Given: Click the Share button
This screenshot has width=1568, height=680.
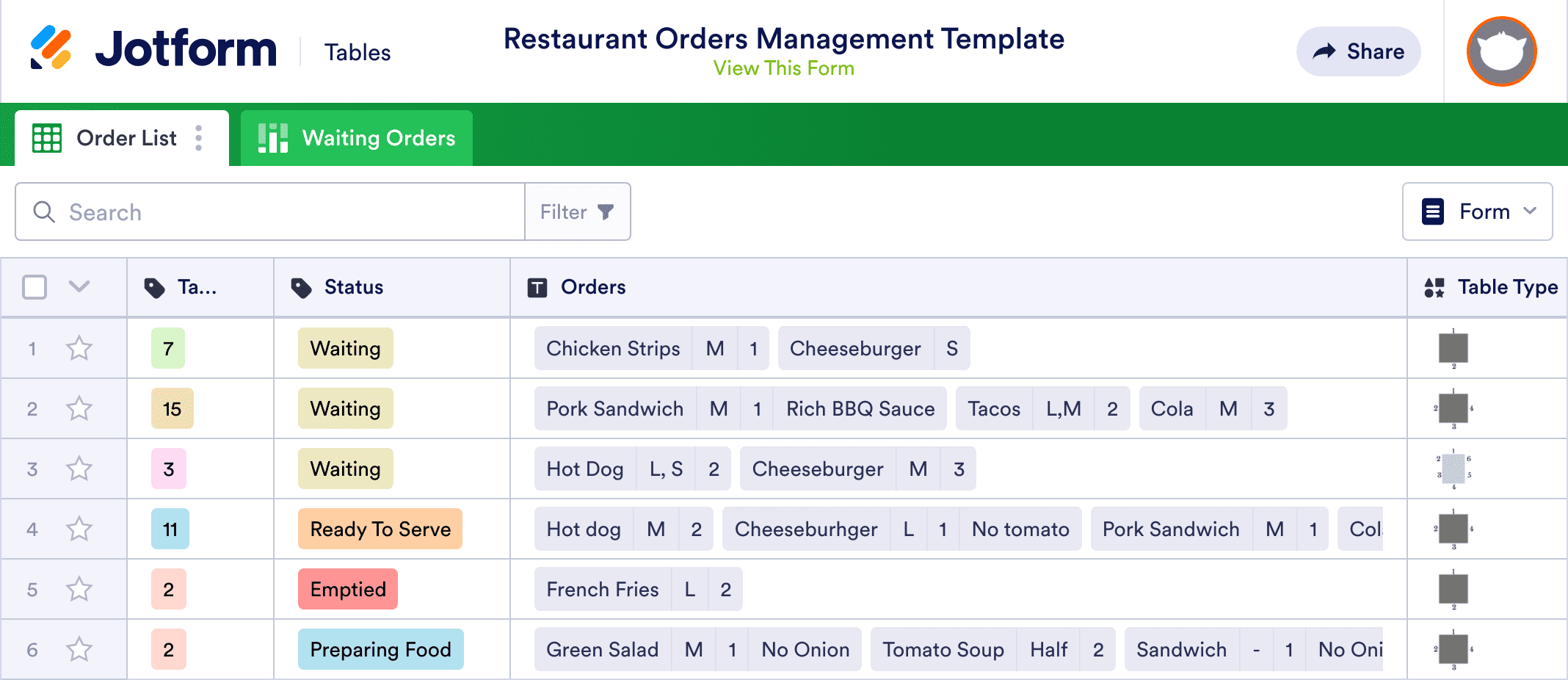Looking at the screenshot, I should point(1358,51).
